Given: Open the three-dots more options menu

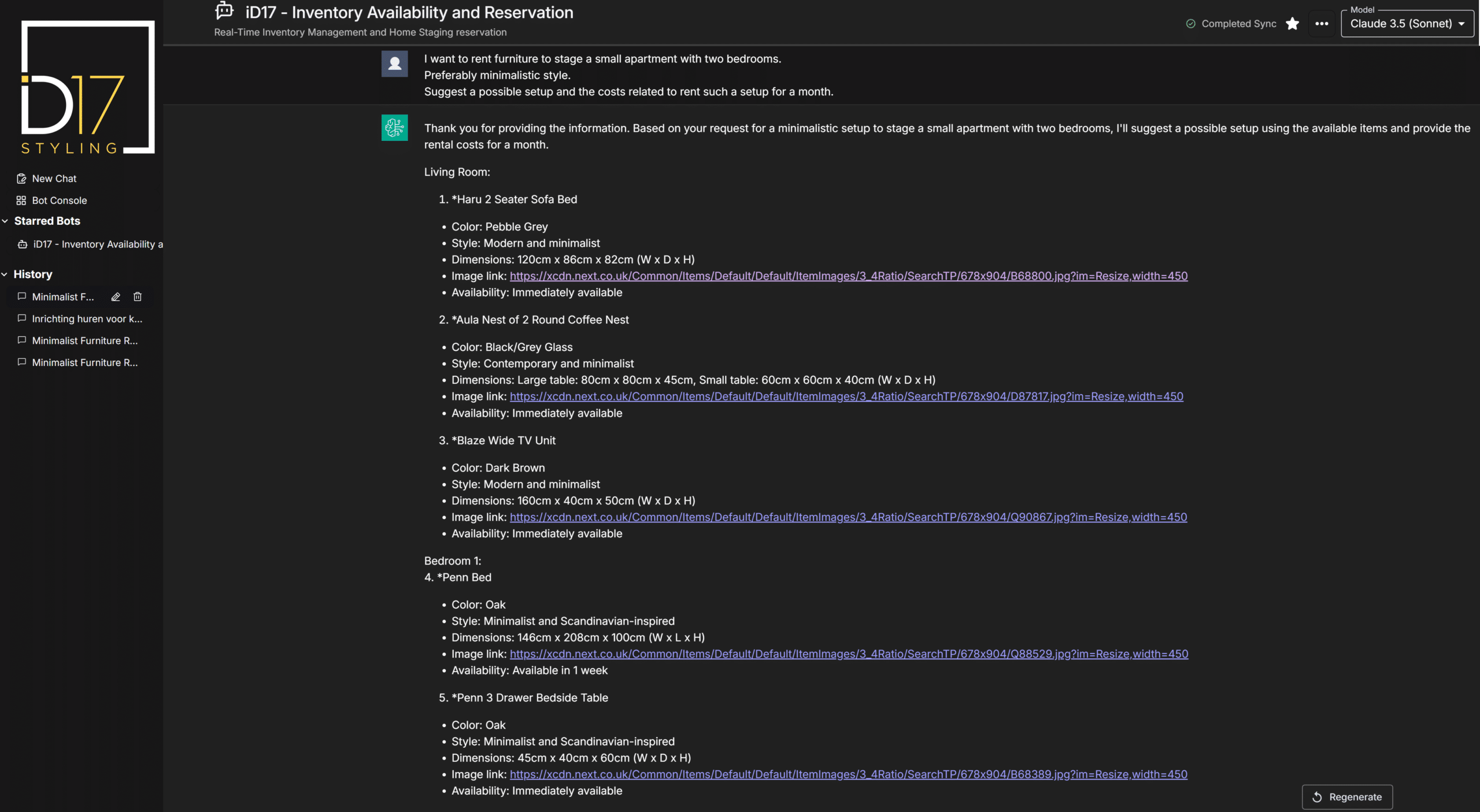Looking at the screenshot, I should tap(1322, 24).
